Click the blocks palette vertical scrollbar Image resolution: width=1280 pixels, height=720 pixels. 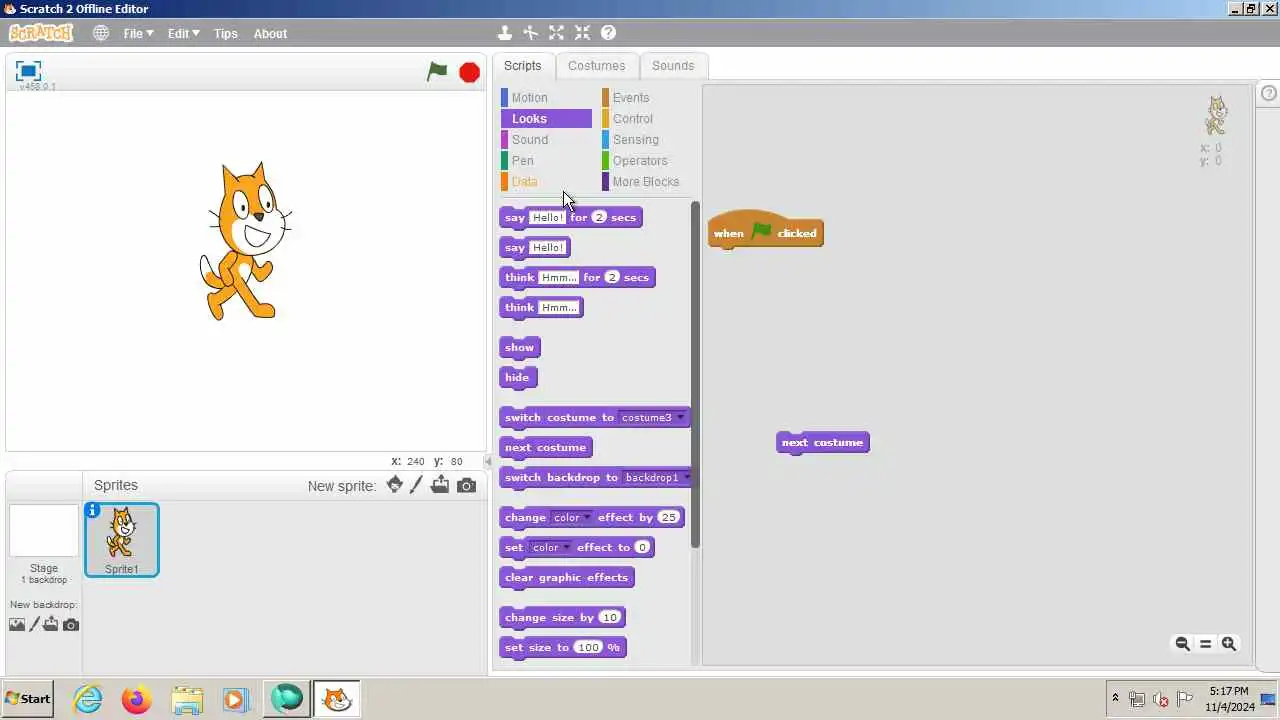pos(695,375)
